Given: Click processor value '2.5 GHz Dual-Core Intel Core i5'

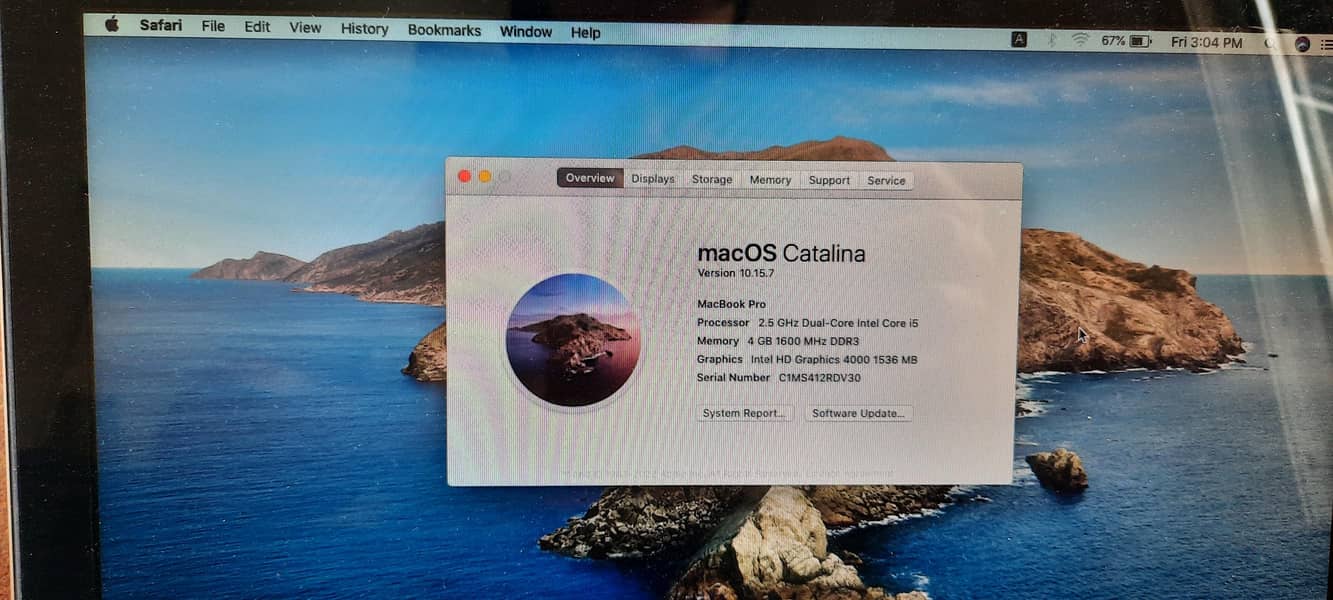Looking at the screenshot, I should [838, 323].
